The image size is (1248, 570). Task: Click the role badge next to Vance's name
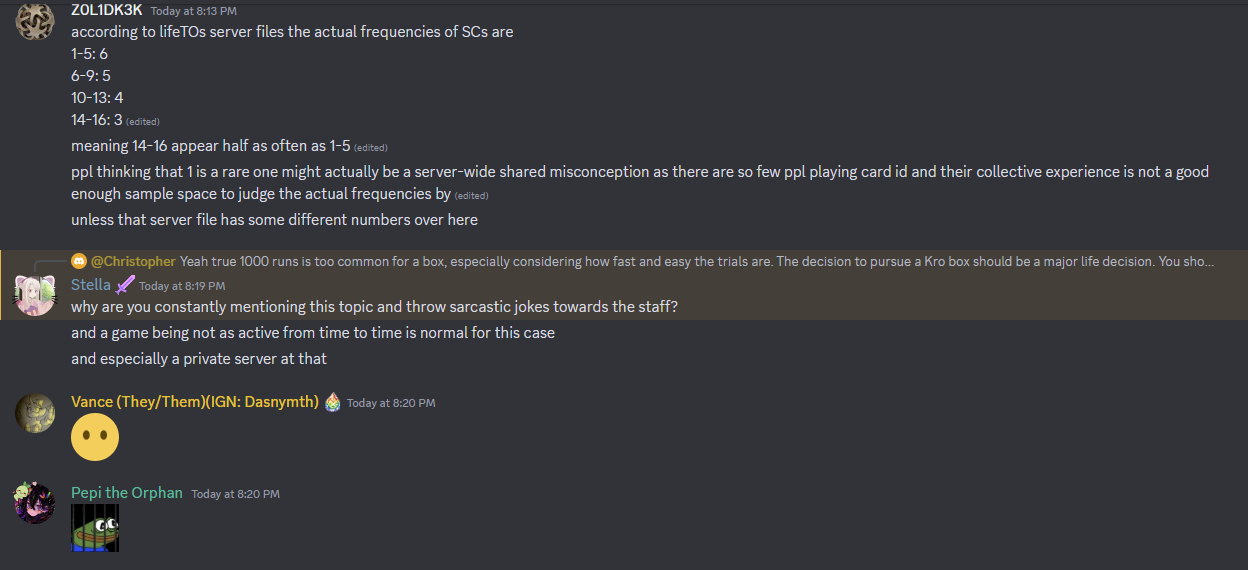pos(333,402)
